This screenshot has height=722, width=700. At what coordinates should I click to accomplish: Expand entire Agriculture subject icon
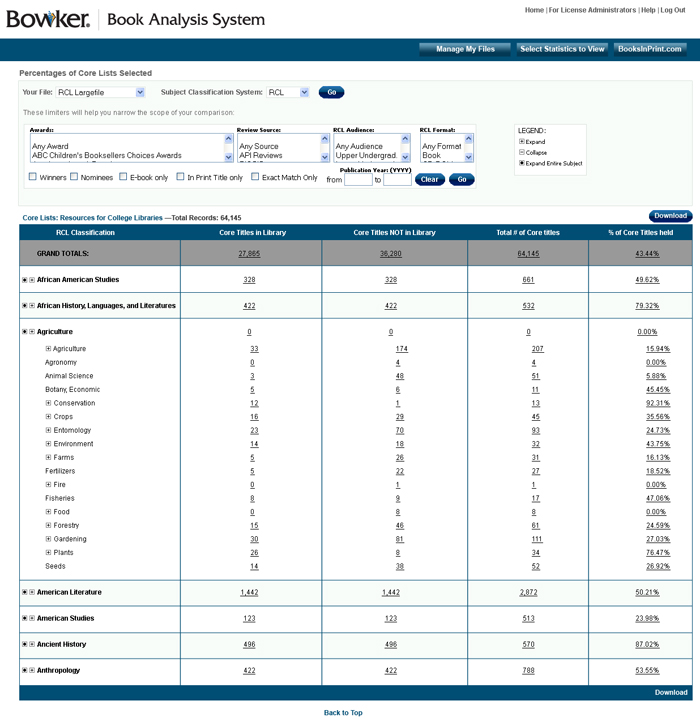coord(25,332)
